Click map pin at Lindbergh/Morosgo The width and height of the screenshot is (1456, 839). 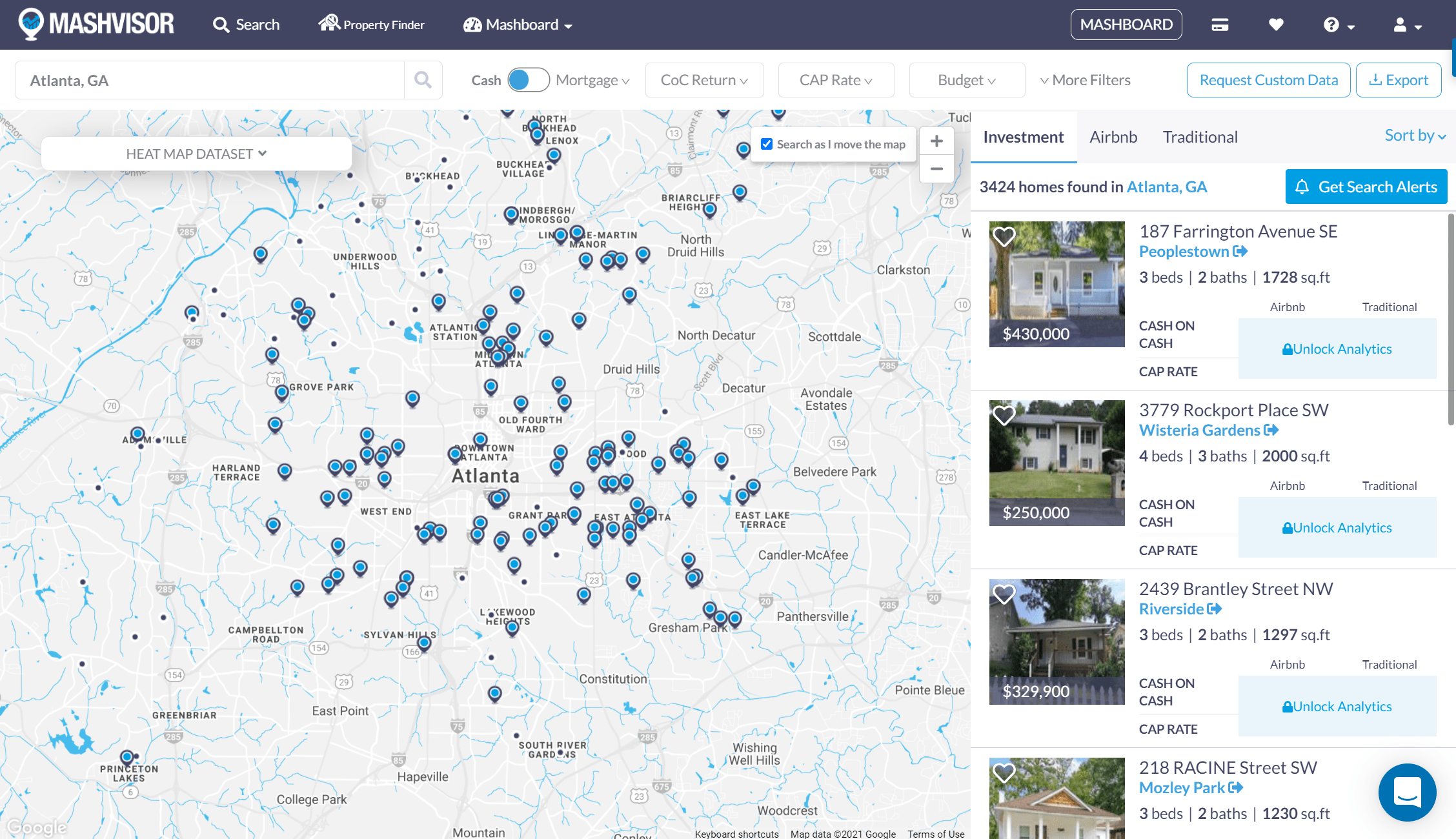click(x=511, y=214)
